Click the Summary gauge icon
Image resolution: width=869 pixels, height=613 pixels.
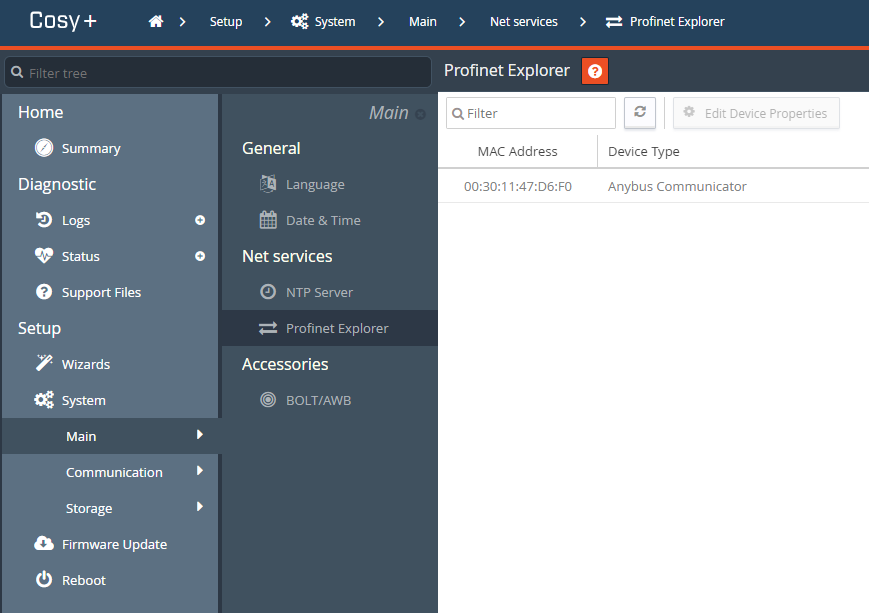pos(44,148)
